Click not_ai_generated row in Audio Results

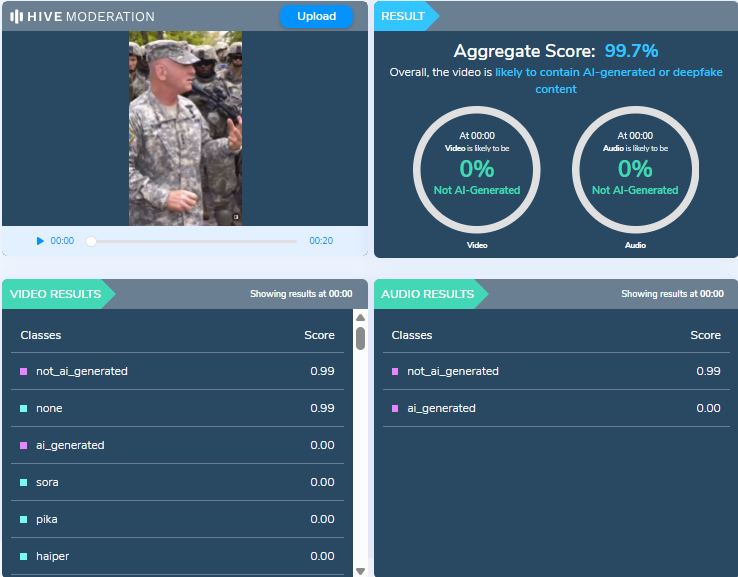pos(555,371)
